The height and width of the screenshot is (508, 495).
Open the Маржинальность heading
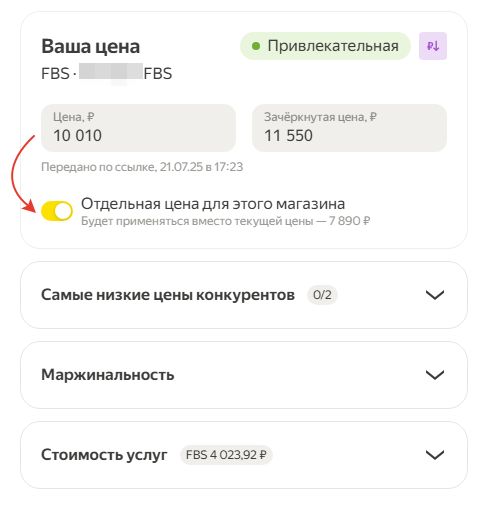coord(107,375)
